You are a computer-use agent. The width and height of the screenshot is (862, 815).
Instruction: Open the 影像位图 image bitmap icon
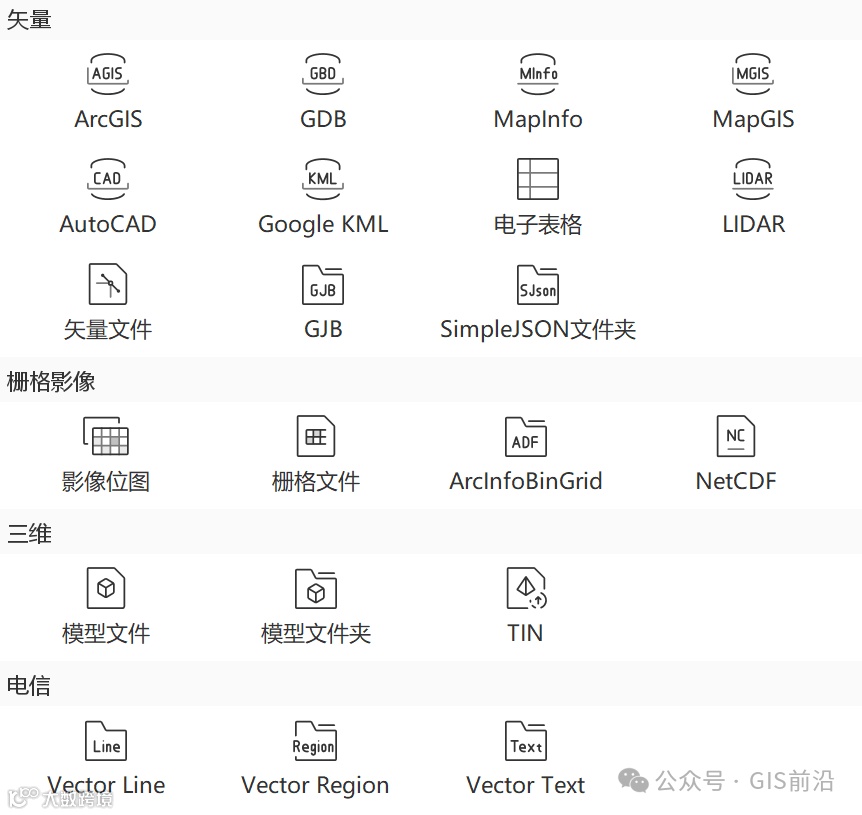pyautogui.click(x=106, y=436)
